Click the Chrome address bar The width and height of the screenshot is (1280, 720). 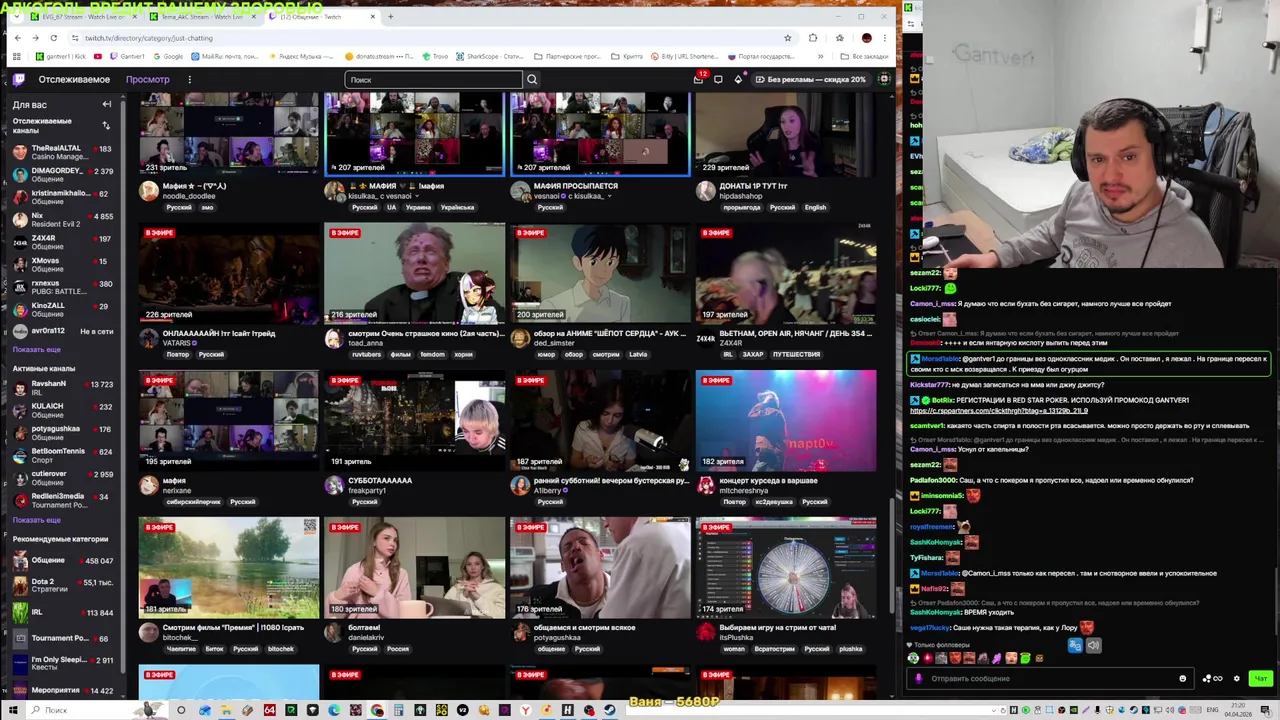(430, 38)
